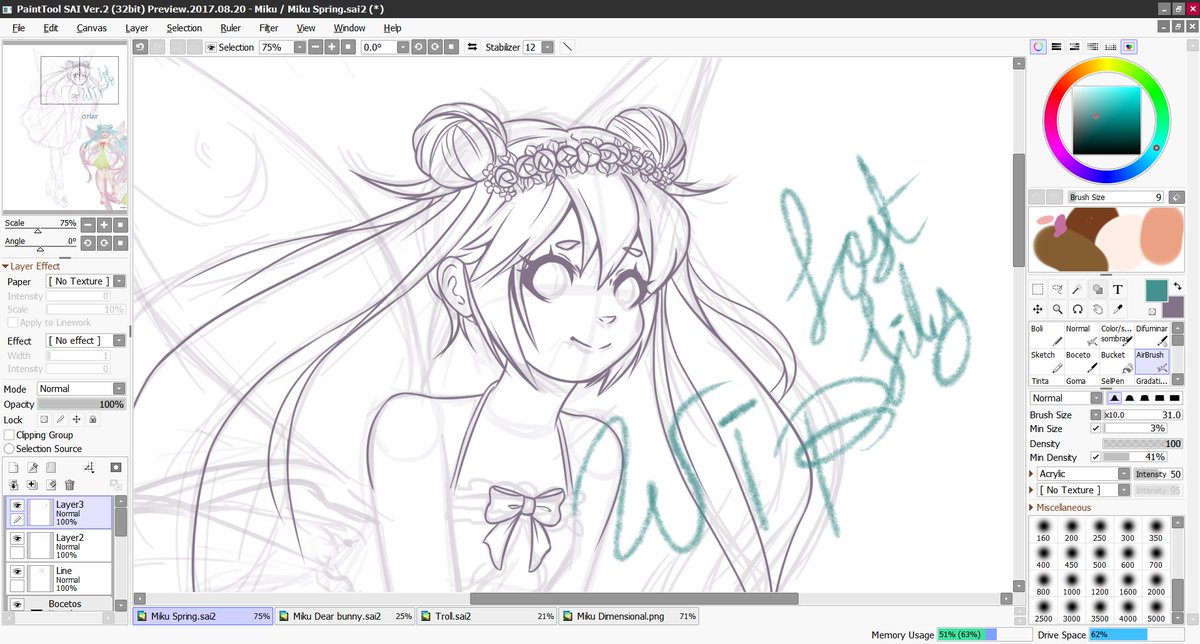Select the Zoom magnifier tool
Image resolution: width=1200 pixels, height=644 pixels.
[1058, 309]
